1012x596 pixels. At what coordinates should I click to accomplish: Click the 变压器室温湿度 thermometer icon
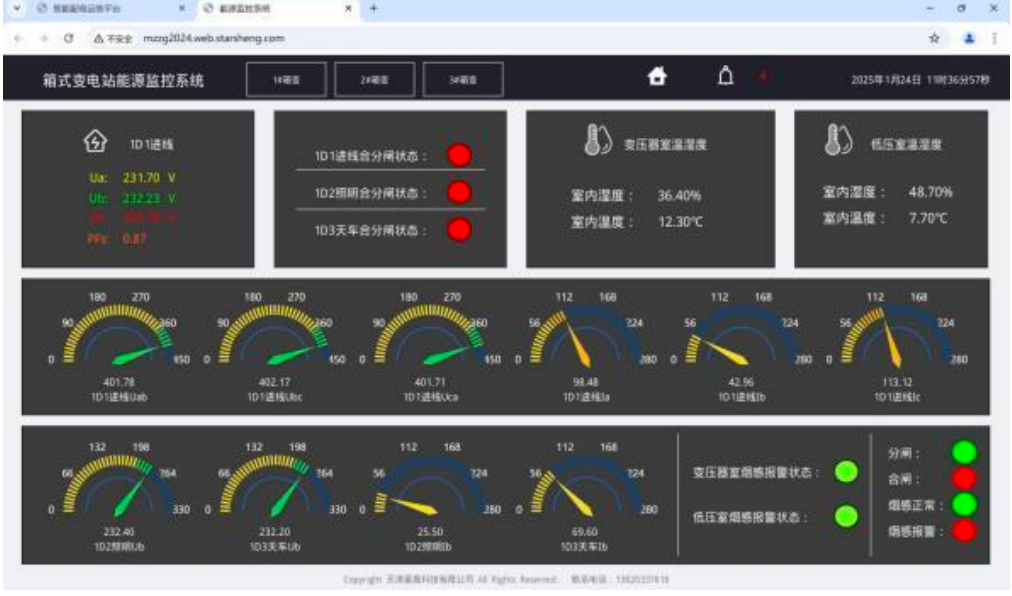(598, 140)
